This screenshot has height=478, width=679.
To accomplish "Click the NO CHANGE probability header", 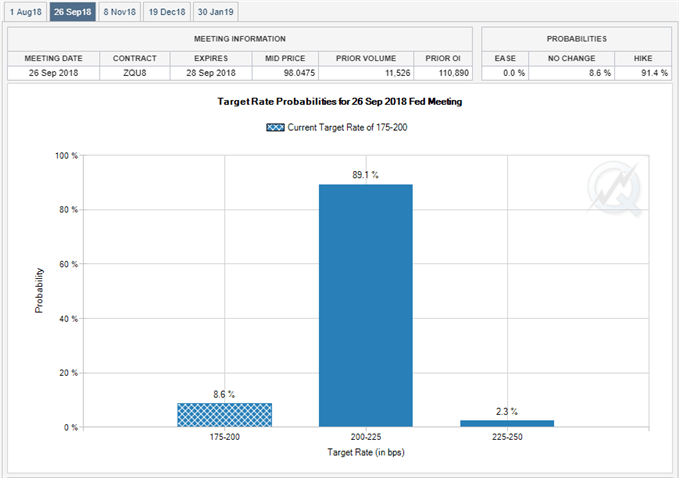I will [x=572, y=58].
